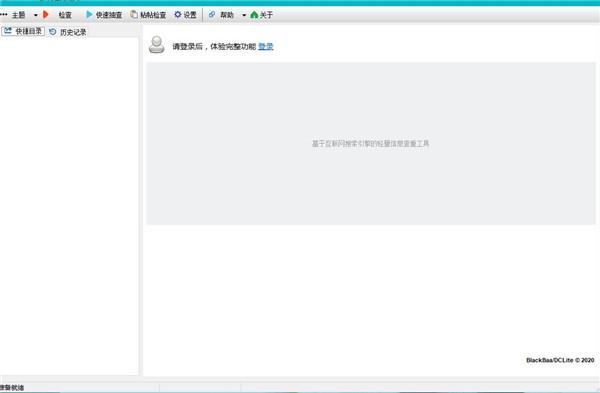
Task: Click the gray central preview area
Action: tap(371, 144)
